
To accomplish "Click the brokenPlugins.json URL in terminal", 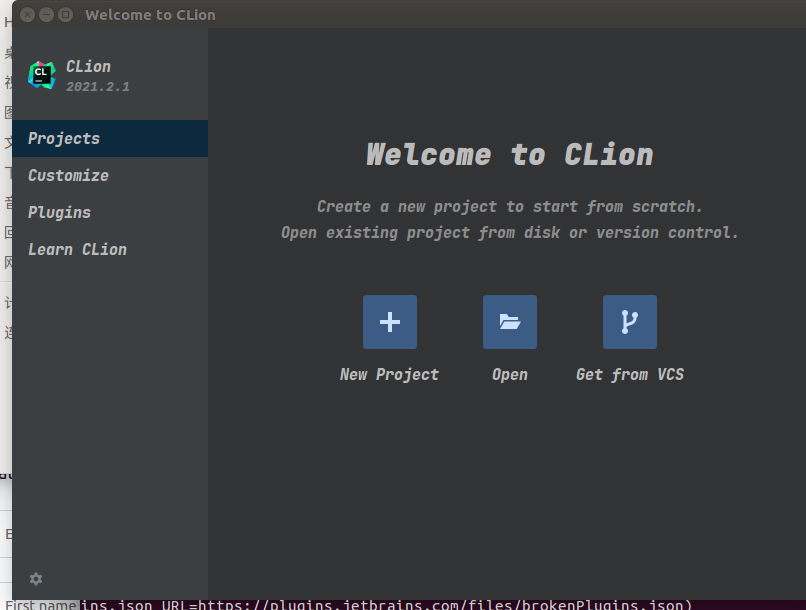I will tap(440, 604).
